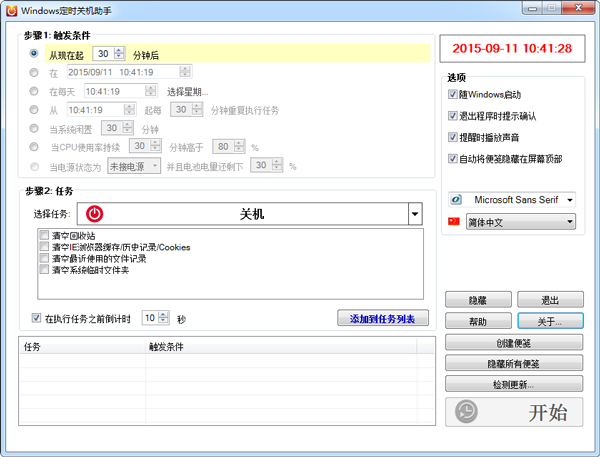
Task: Click the CPU 80 percent stepper arrows
Action: pyautogui.click(x=239, y=146)
